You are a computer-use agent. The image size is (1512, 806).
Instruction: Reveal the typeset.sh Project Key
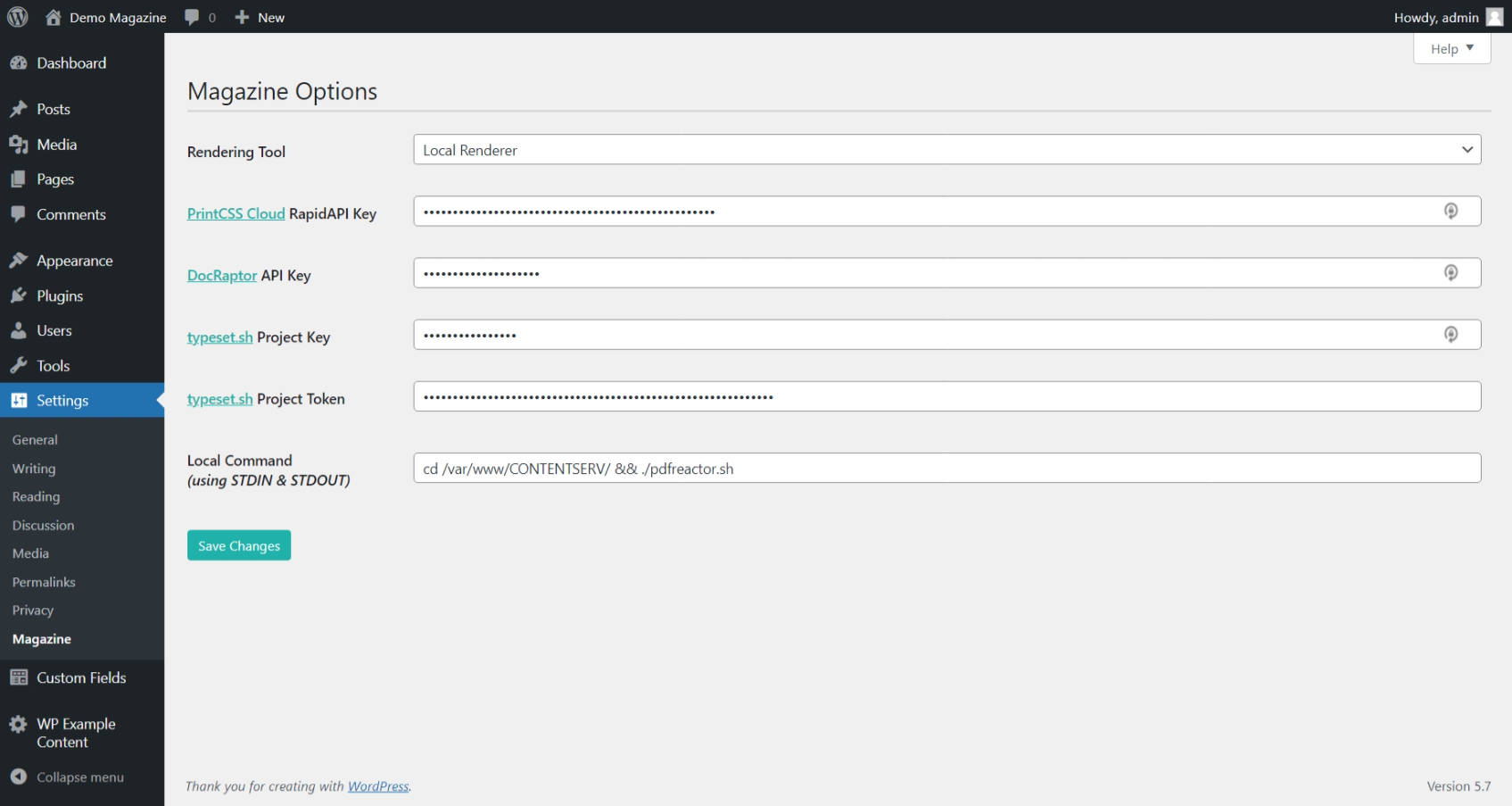[1451, 334]
